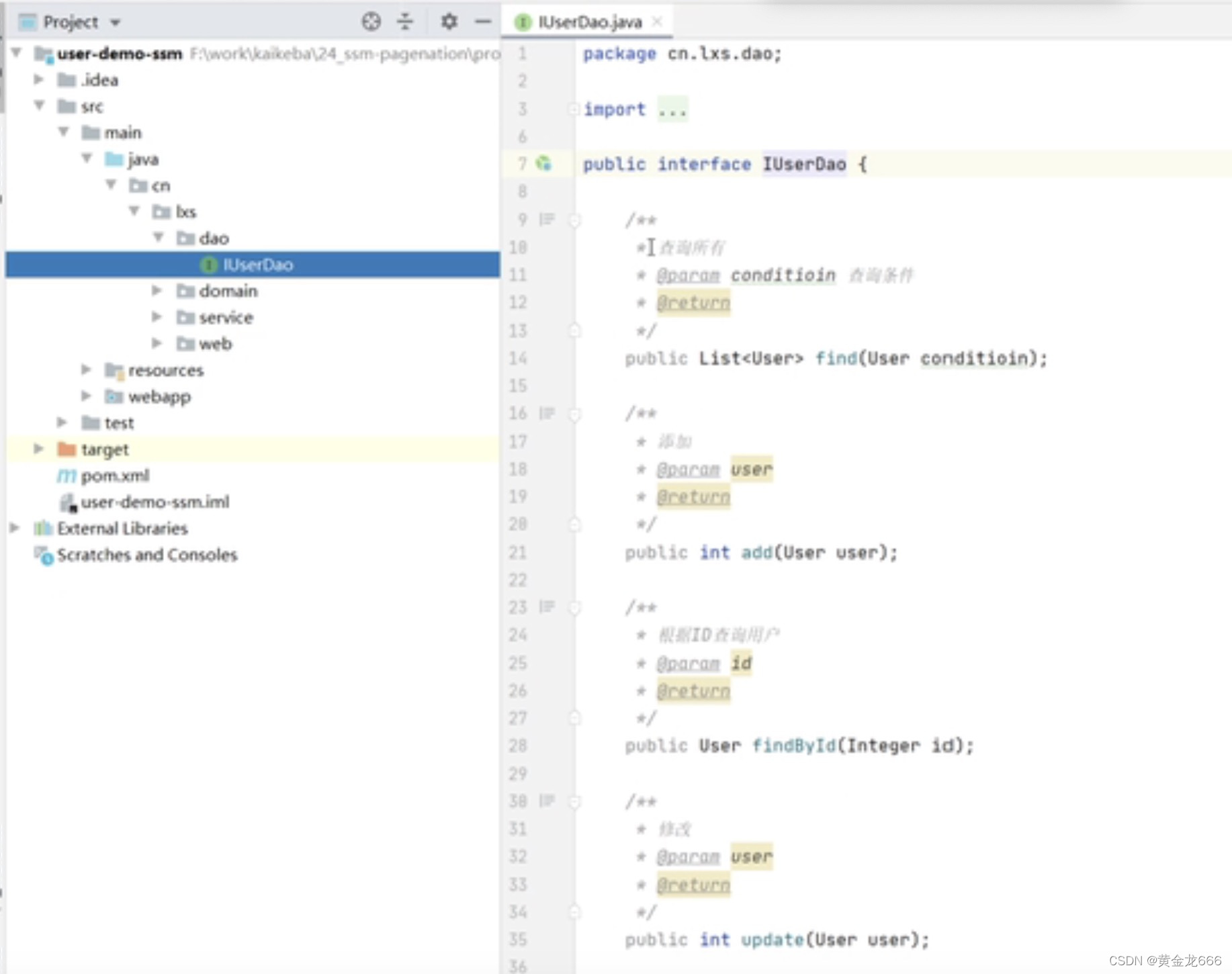The width and height of the screenshot is (1232, 974).
Task: Select the domain package row
Action: [x=253, y=291]
